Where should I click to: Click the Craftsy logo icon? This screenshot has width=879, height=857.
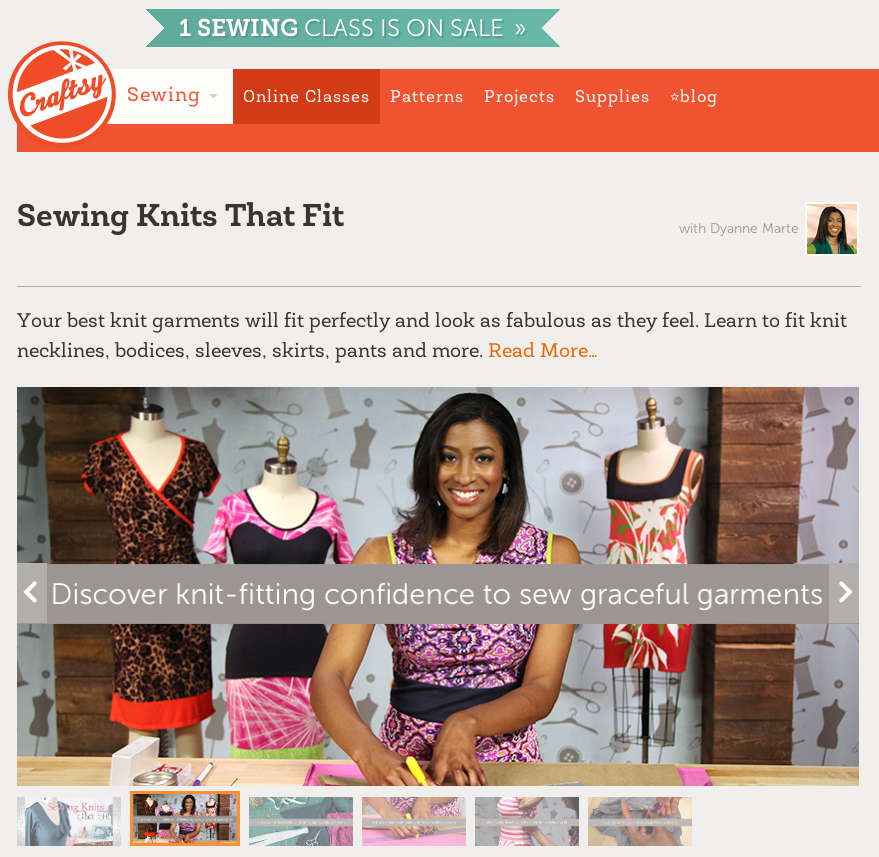(x=62, y=92)
